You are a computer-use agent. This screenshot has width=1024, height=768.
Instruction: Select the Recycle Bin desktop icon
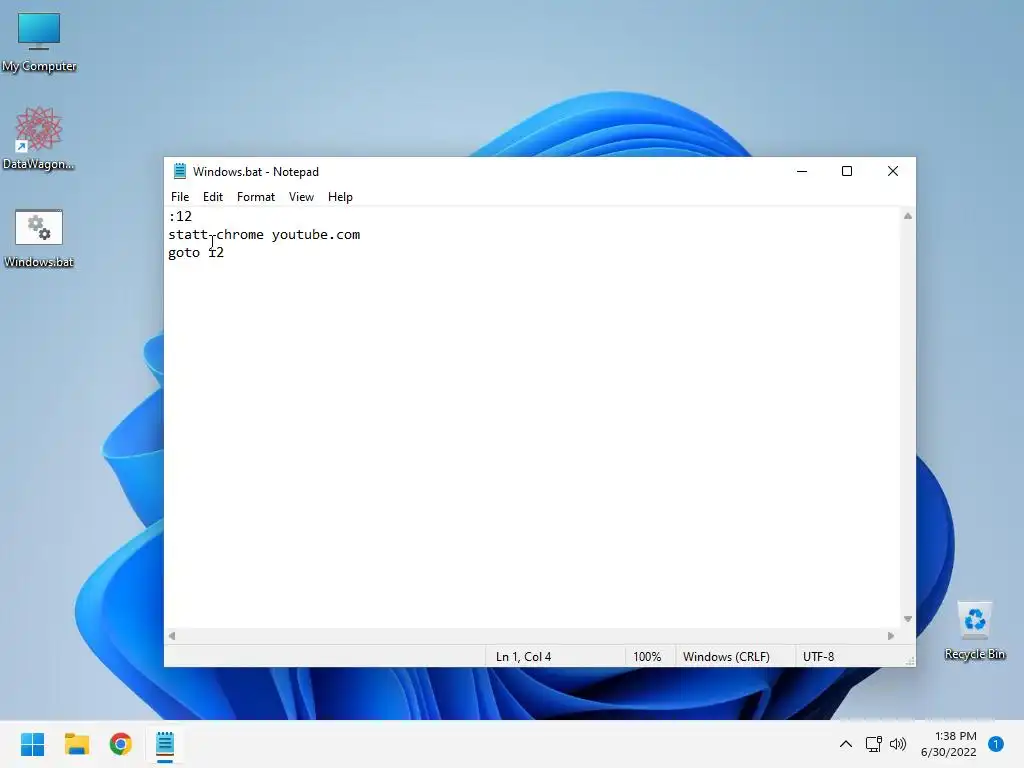(974, 630)
